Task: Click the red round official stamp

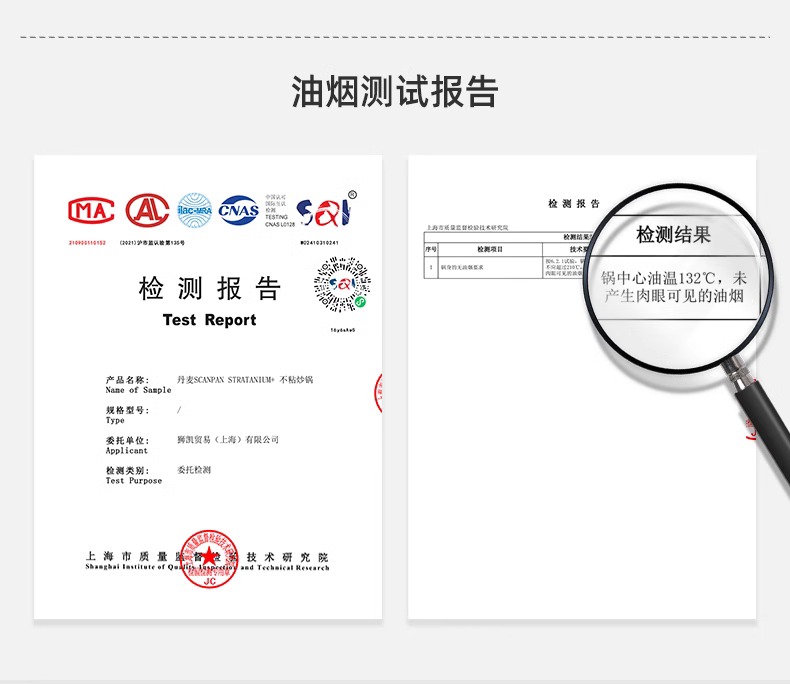Action: click(209, 558)
